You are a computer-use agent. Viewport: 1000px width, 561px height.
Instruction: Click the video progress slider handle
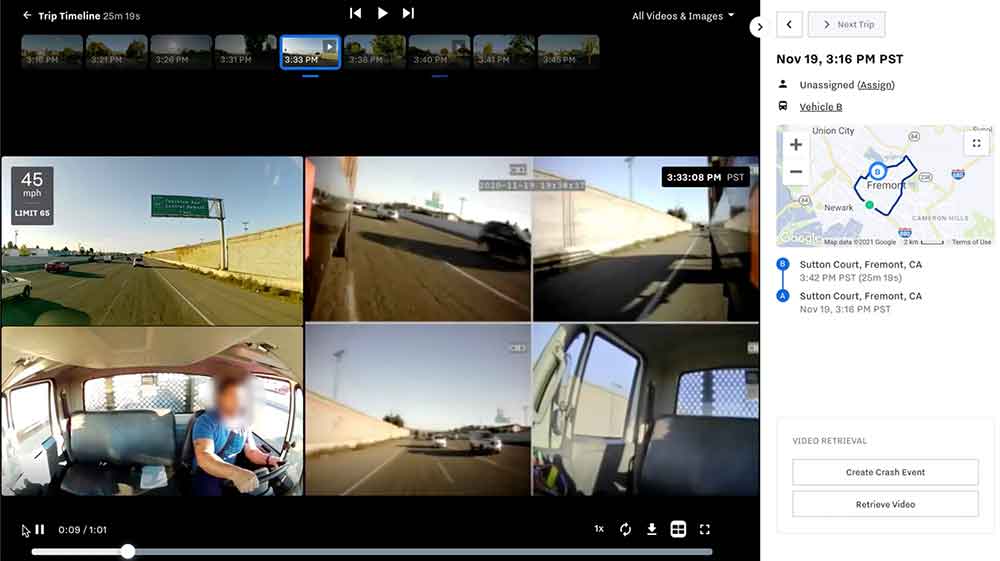point(128,551)
